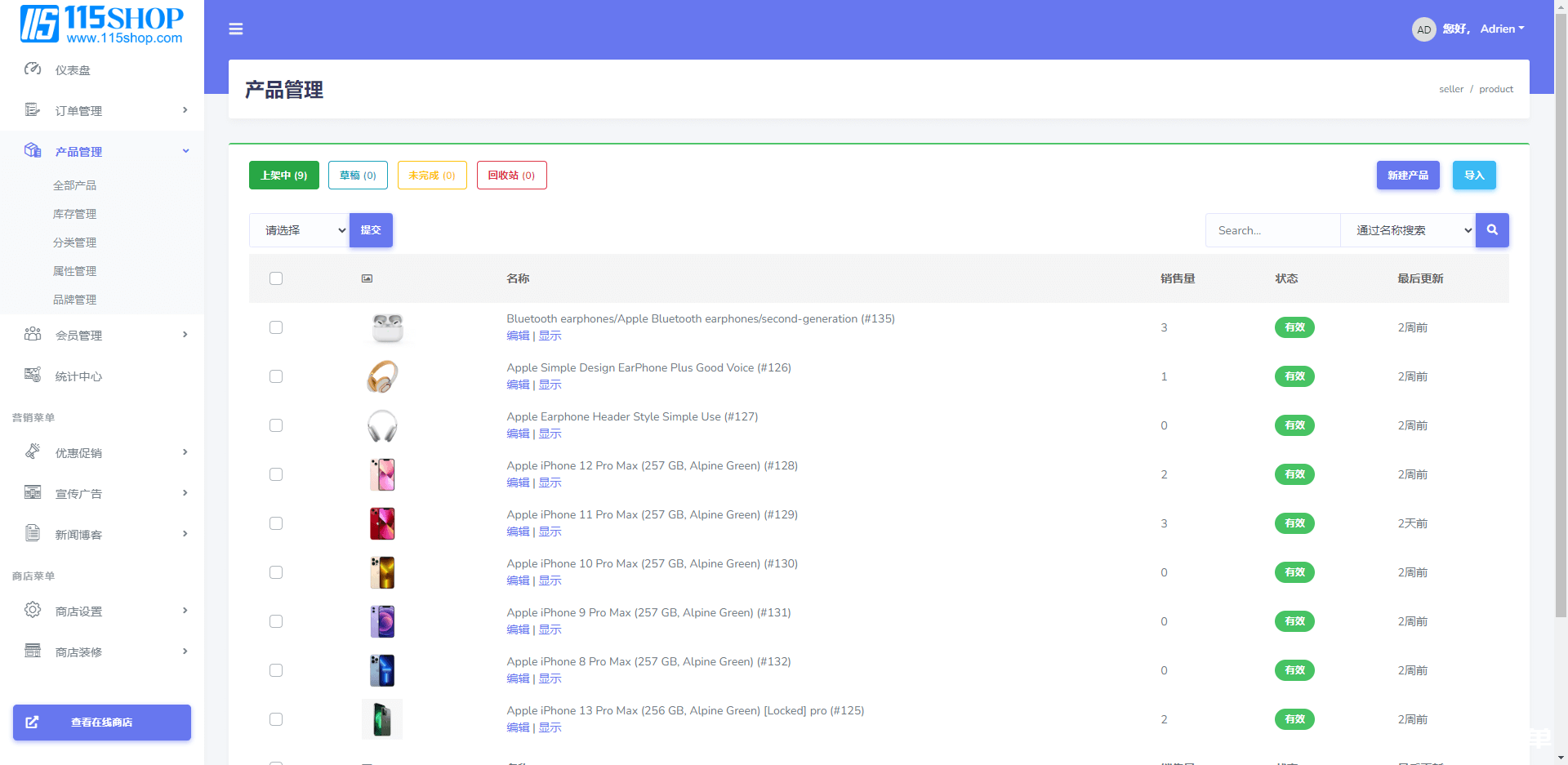Click the Search... input field
Screen dimensions: 1568x765
[x=1273, y=230]
